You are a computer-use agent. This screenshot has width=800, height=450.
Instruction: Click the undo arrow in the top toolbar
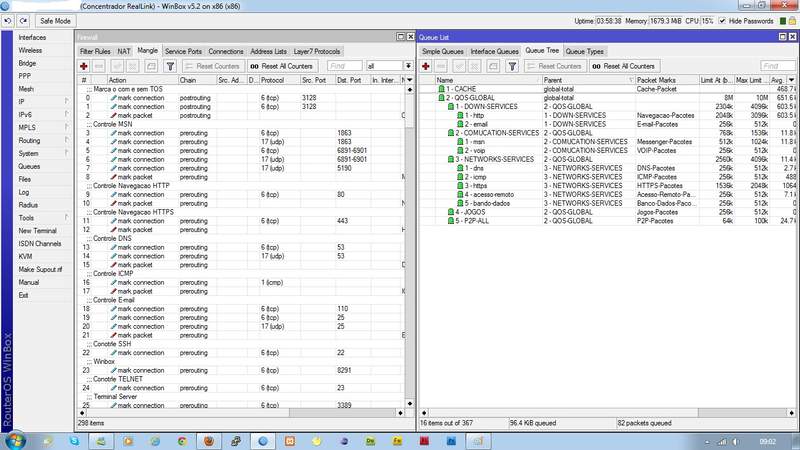pyautogui.click(x=8, y=21)
